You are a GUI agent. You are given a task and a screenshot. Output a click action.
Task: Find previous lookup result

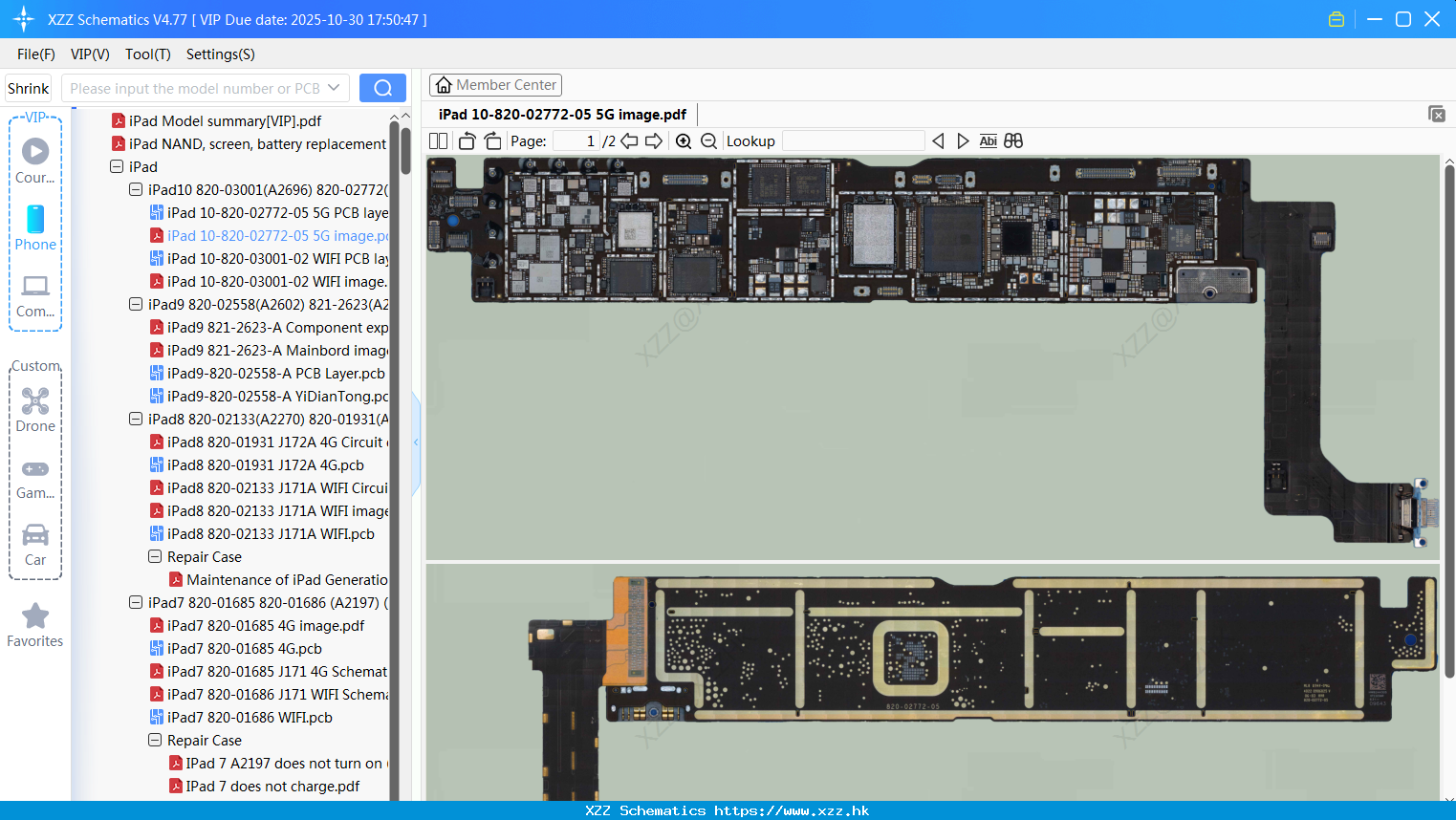[x=938, y=140]
